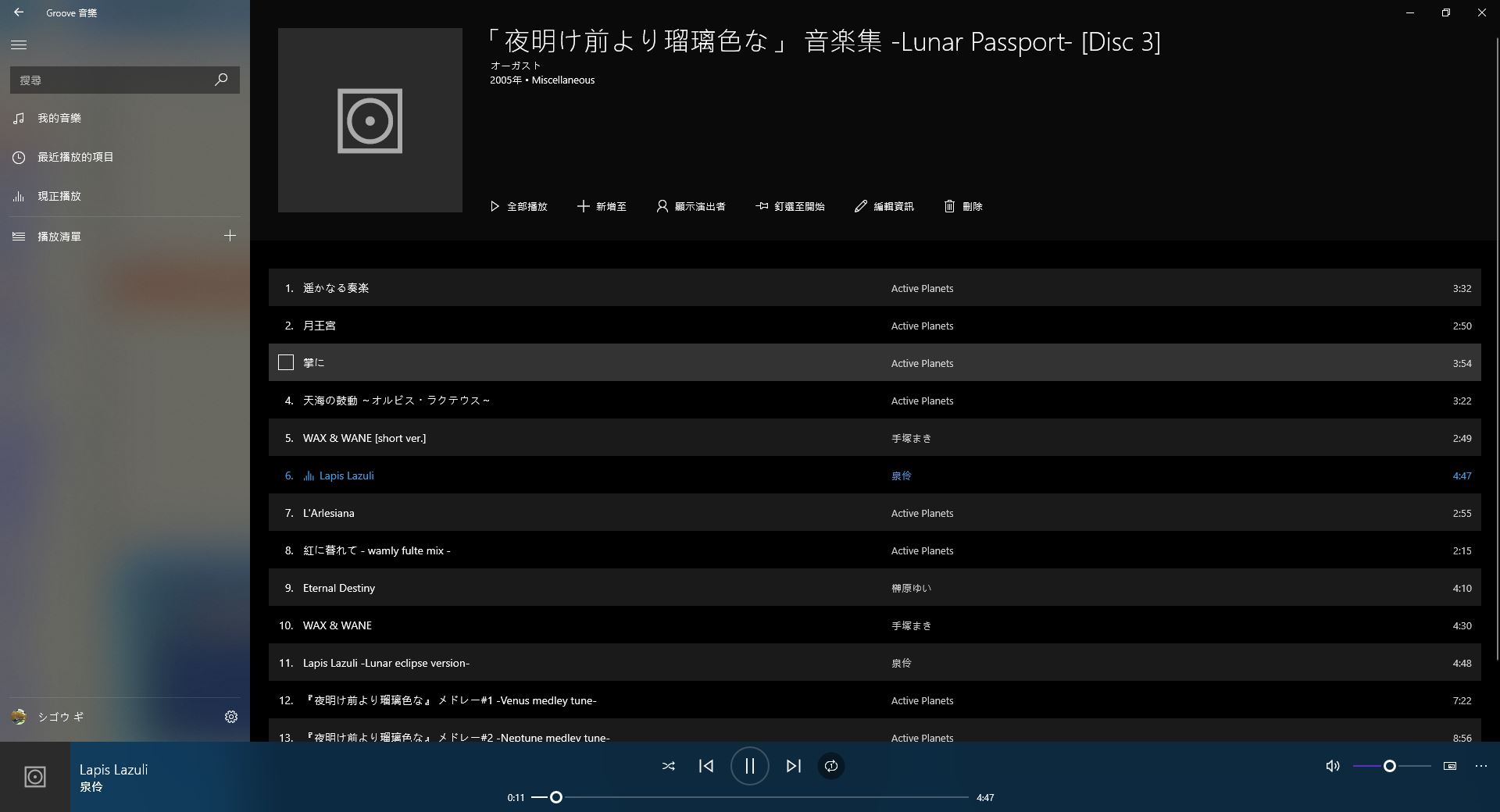Select track Eternal Destiny

tap(875, 588)
